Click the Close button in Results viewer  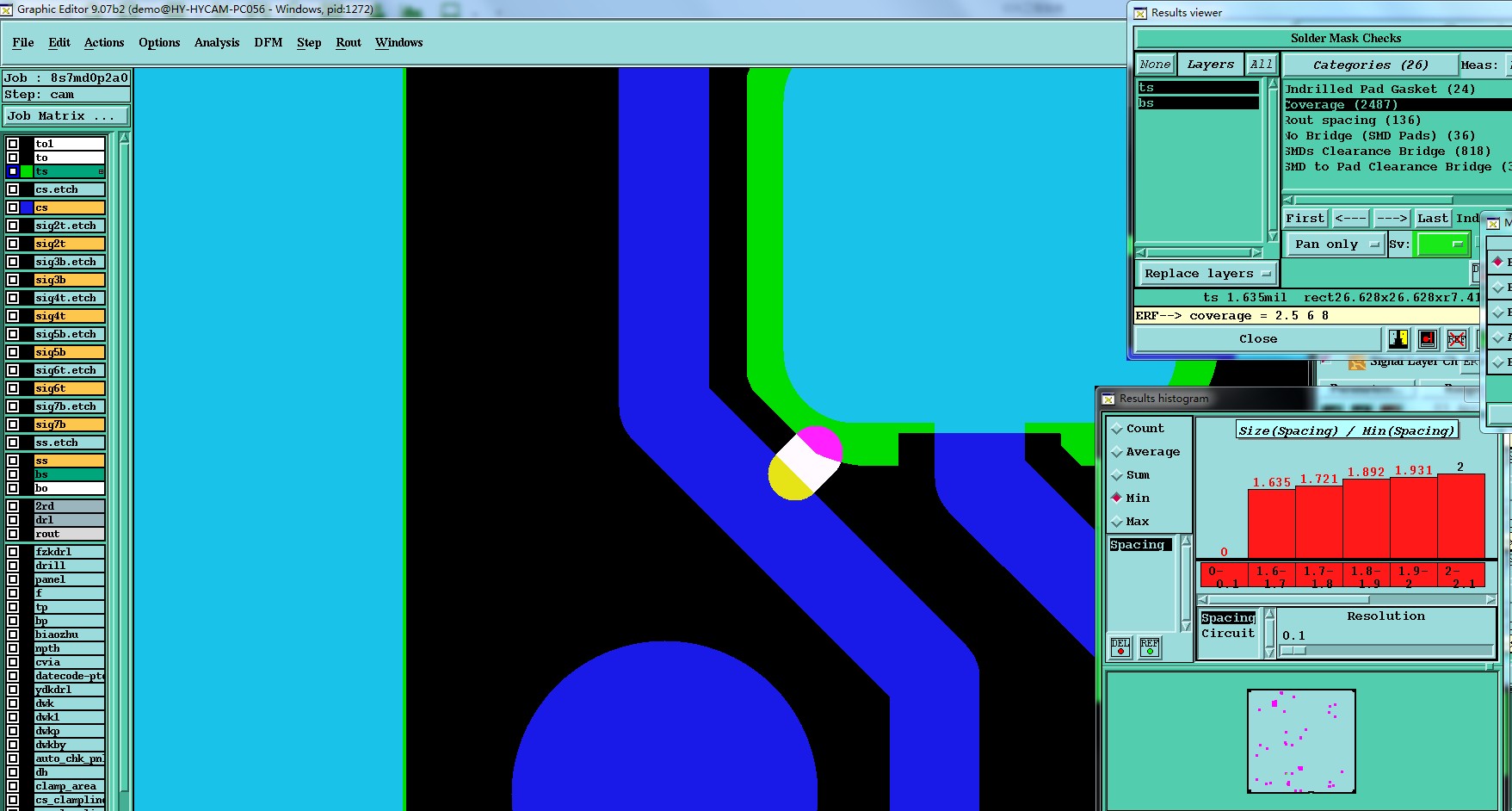coord(1258,339)
